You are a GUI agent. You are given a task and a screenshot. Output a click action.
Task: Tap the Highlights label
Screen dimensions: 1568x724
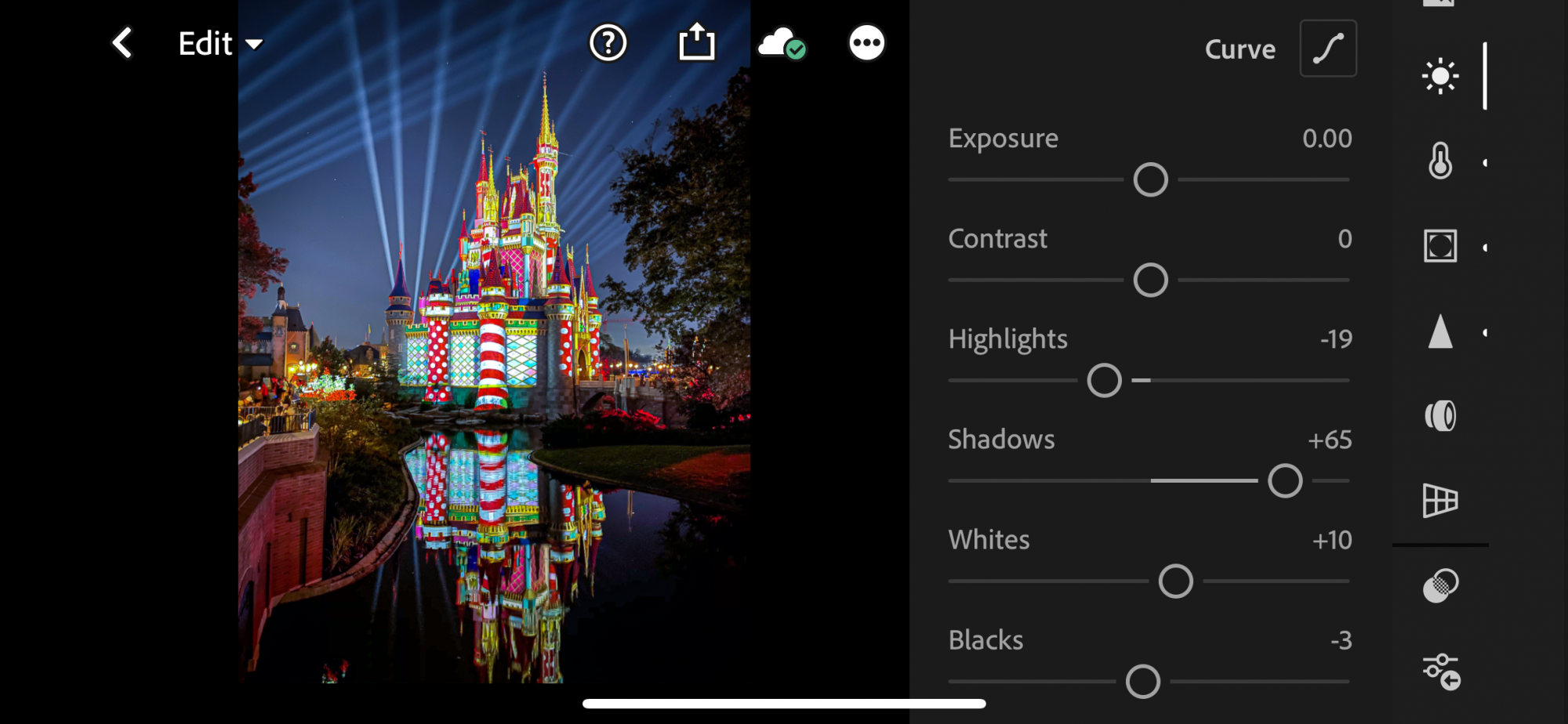point(1008,339)
